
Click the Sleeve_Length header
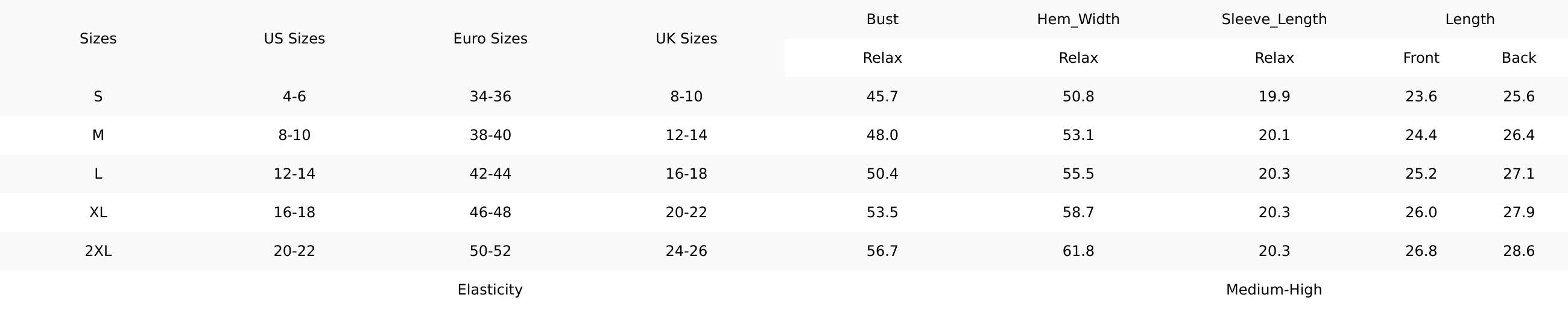(1274, 19)
